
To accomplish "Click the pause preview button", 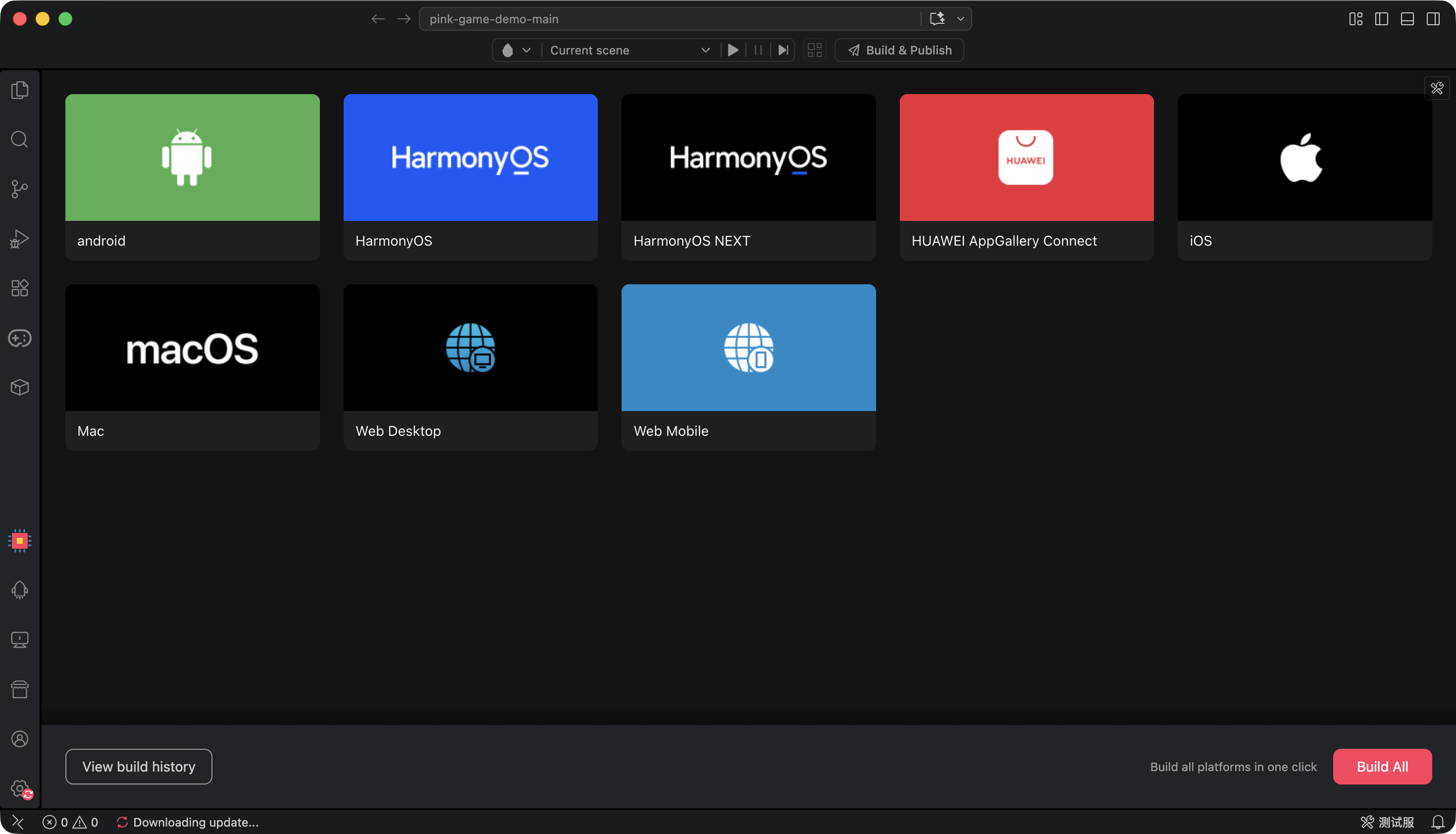I will (x=758, y=51).
